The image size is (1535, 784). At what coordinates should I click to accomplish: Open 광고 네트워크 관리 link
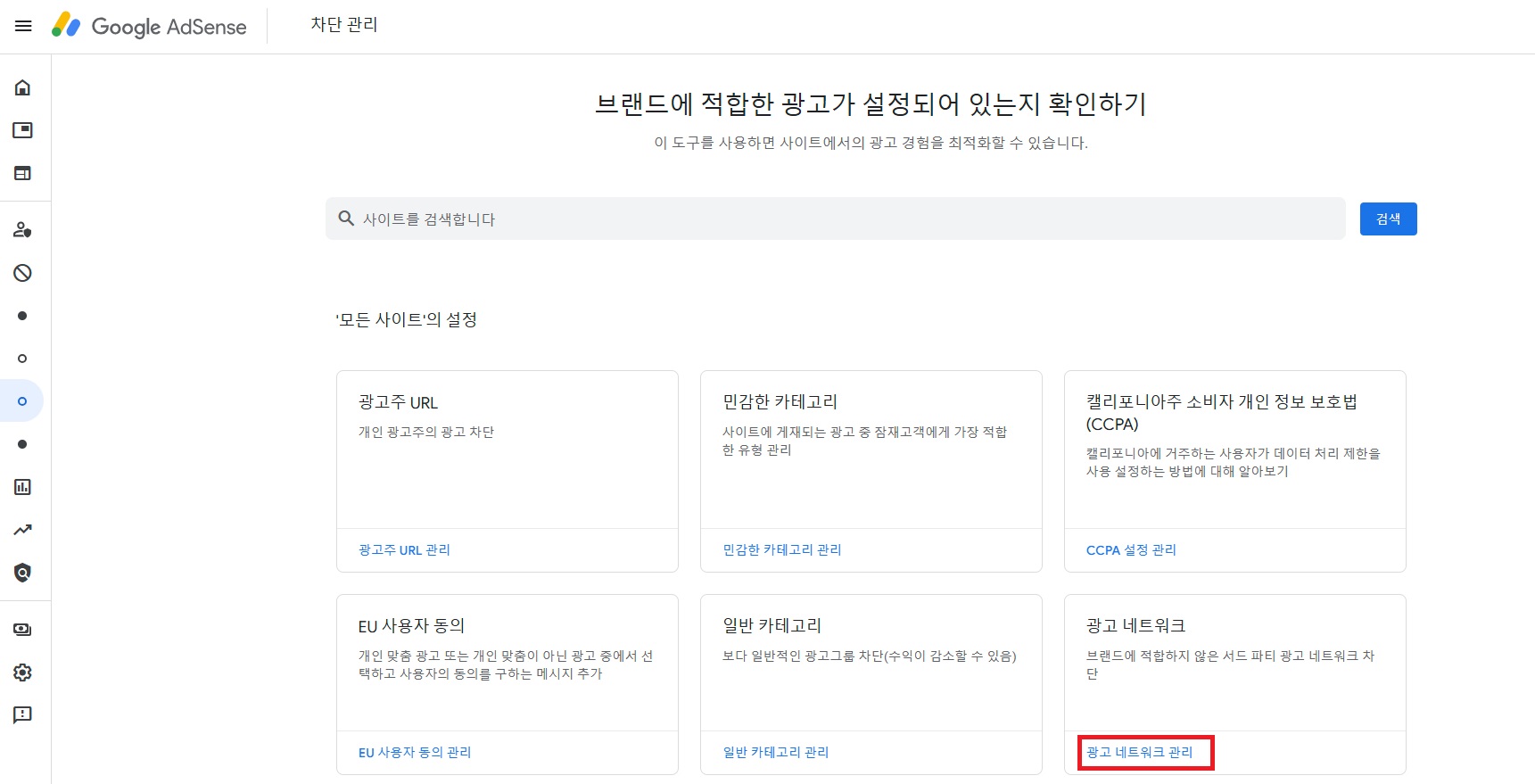pos(1139,753)
